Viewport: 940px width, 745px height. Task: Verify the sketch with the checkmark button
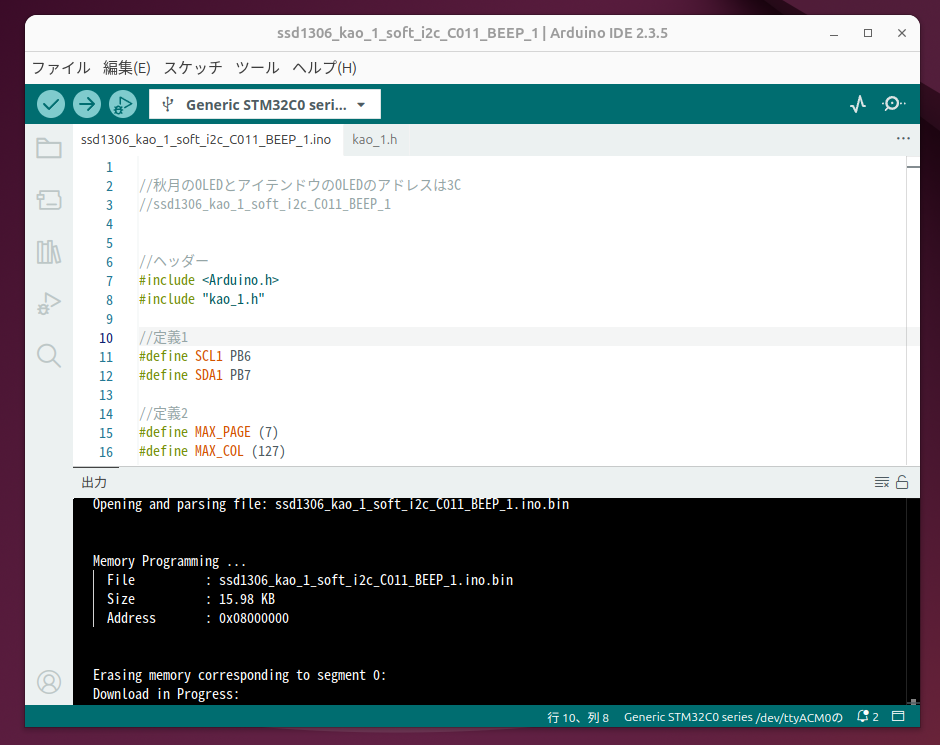click(50, 104)
